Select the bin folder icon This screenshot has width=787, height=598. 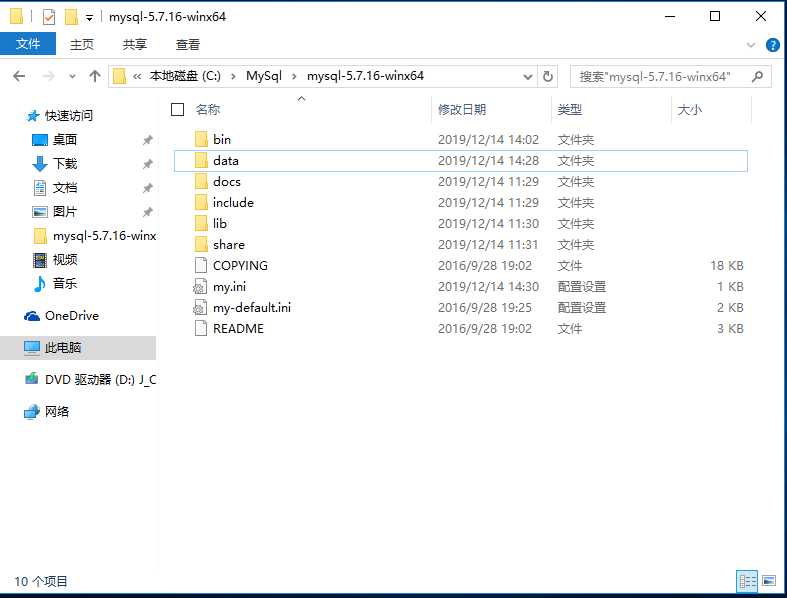[201, 139]
